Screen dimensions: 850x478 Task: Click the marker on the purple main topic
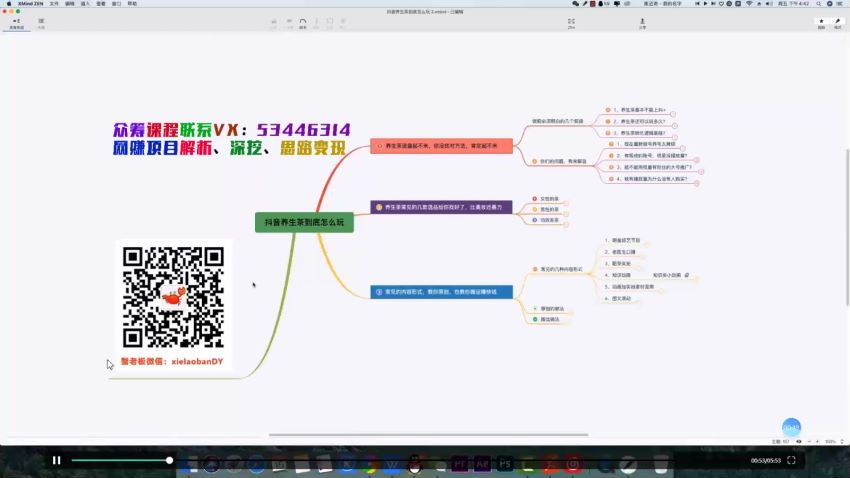click(x=379, y=207)
